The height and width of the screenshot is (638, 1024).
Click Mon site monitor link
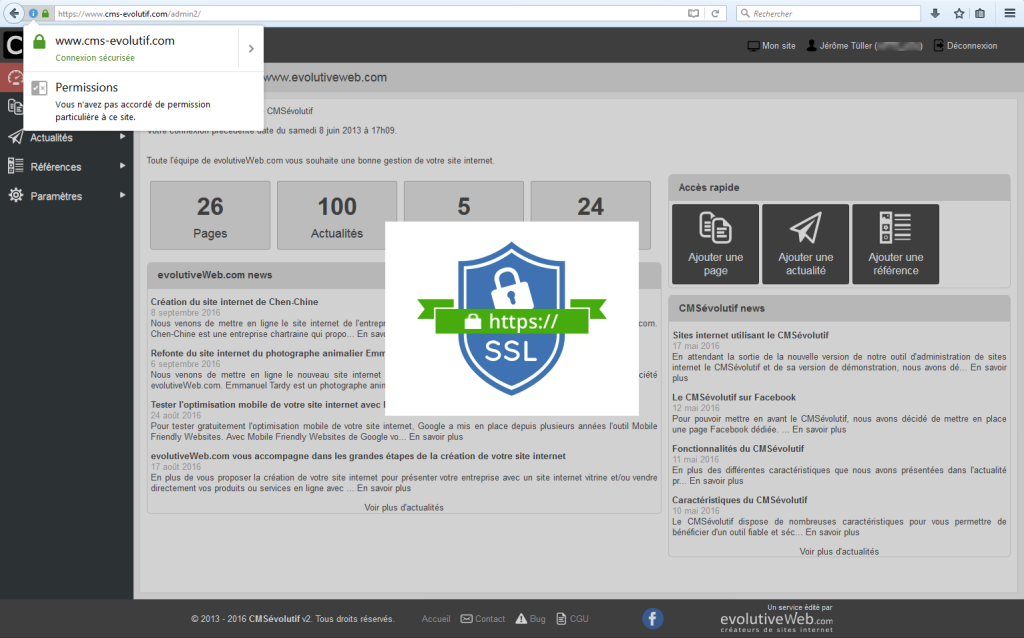771,46
